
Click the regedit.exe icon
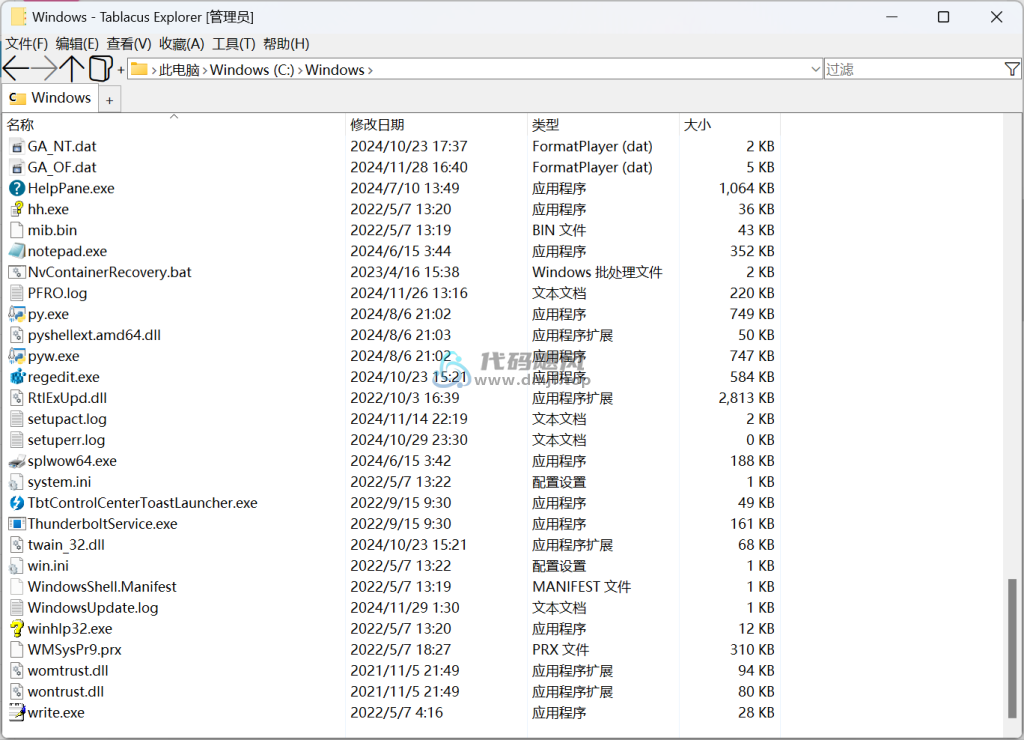17,377
